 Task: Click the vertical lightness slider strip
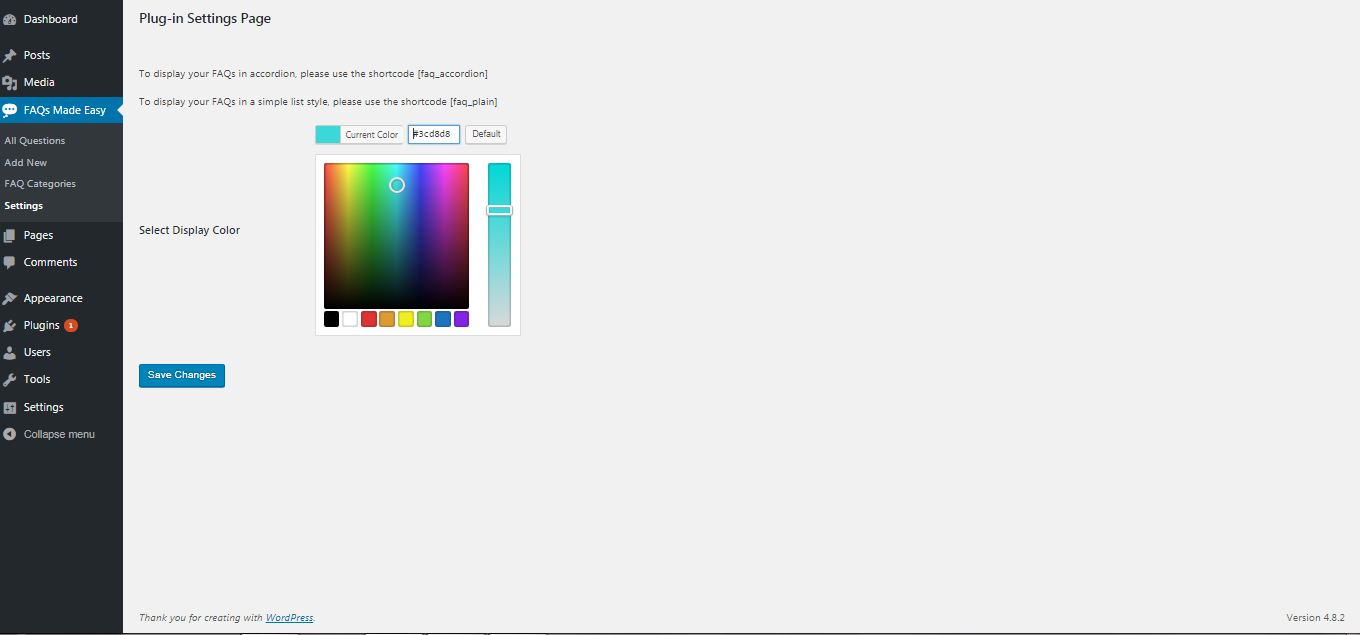pos(499,245)
